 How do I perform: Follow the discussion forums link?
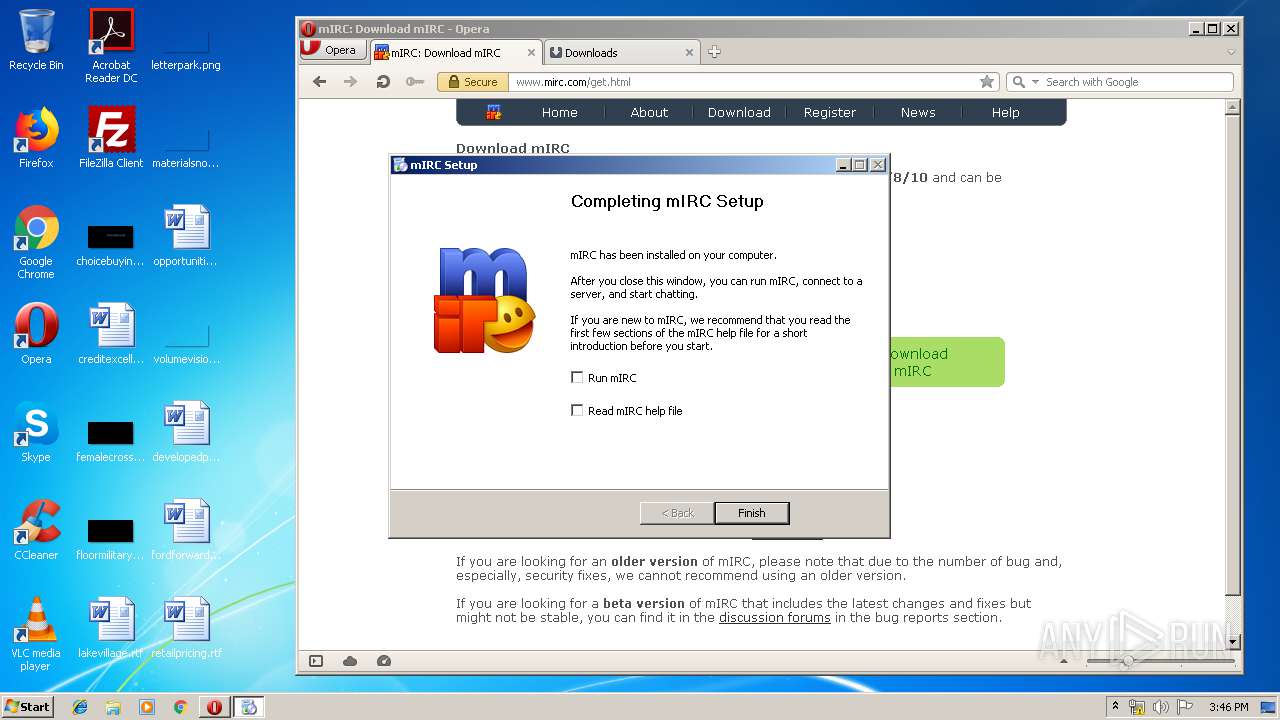[x=775, y=617]
